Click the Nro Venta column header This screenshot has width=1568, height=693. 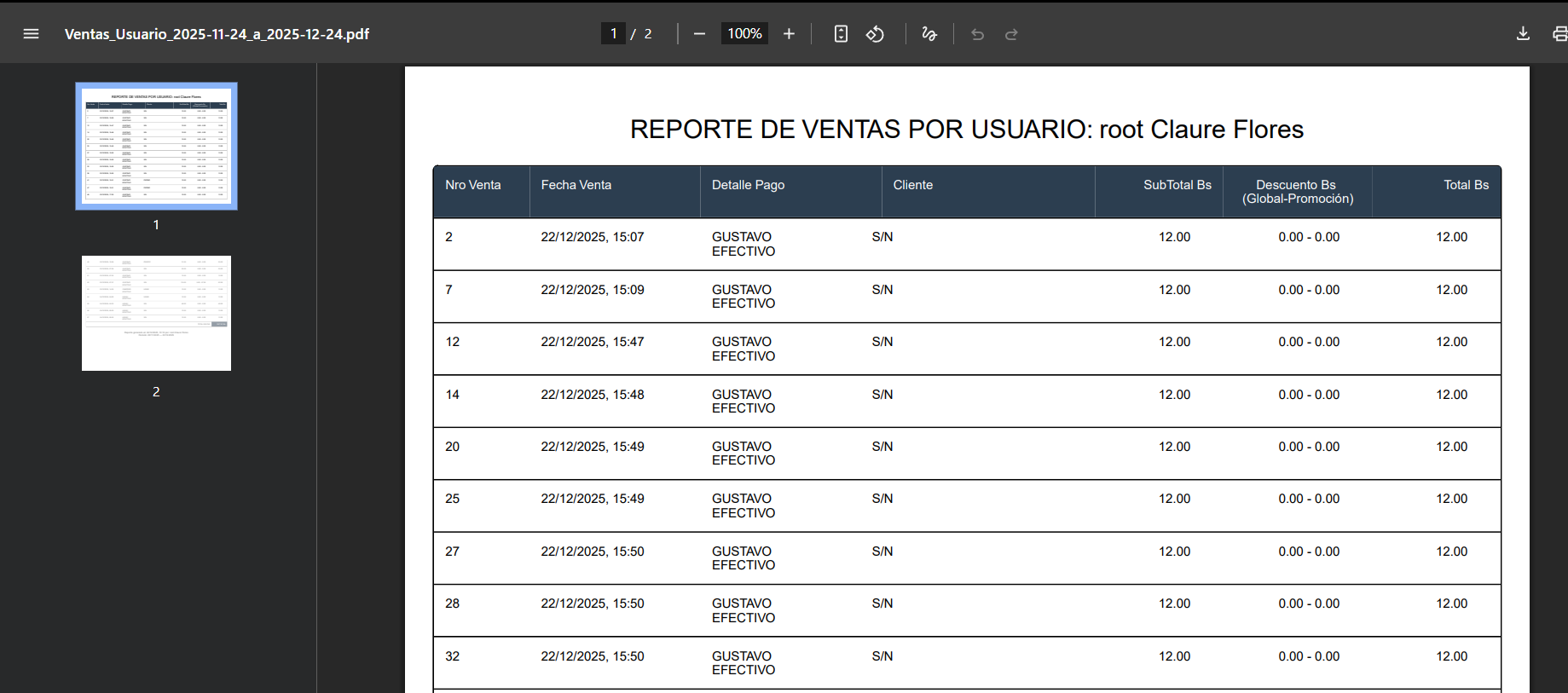pyautogui.click(x=473, y=185)
